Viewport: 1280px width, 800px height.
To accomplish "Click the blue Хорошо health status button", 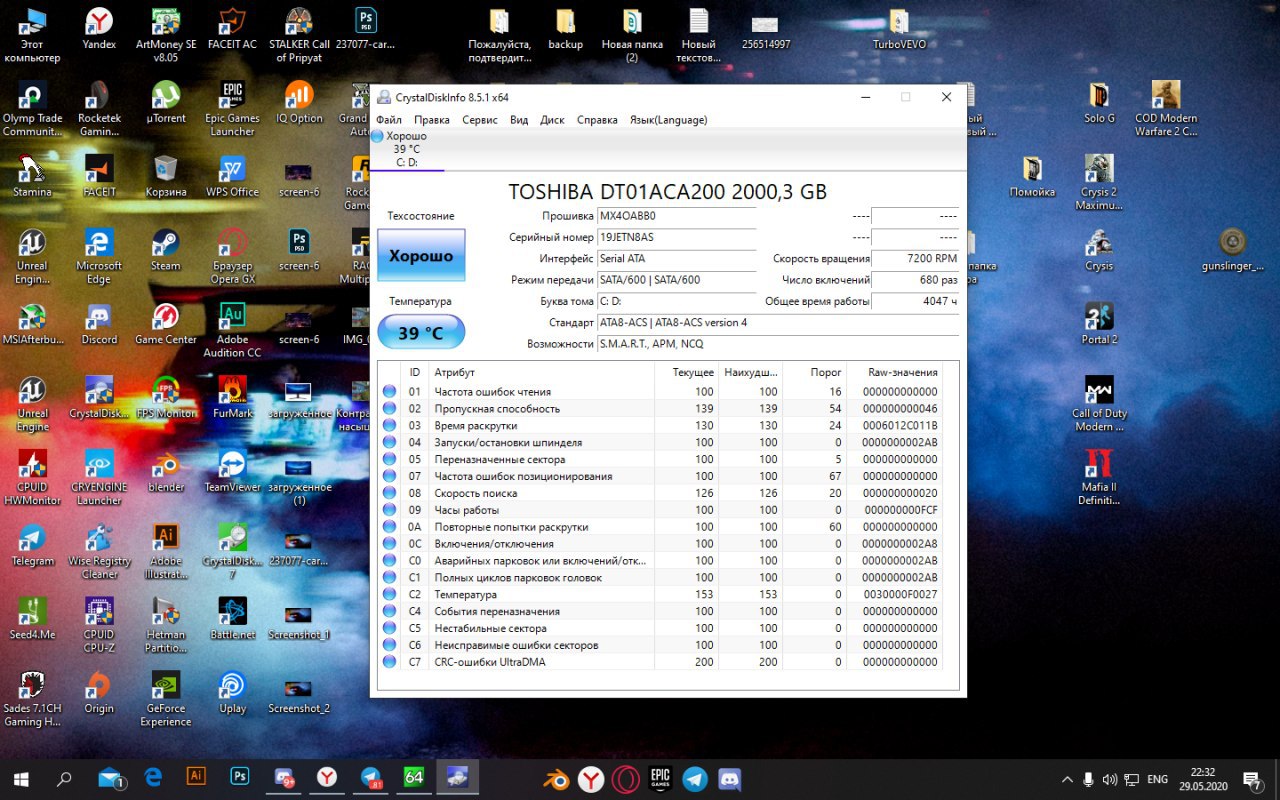I will tap(421, 256).
